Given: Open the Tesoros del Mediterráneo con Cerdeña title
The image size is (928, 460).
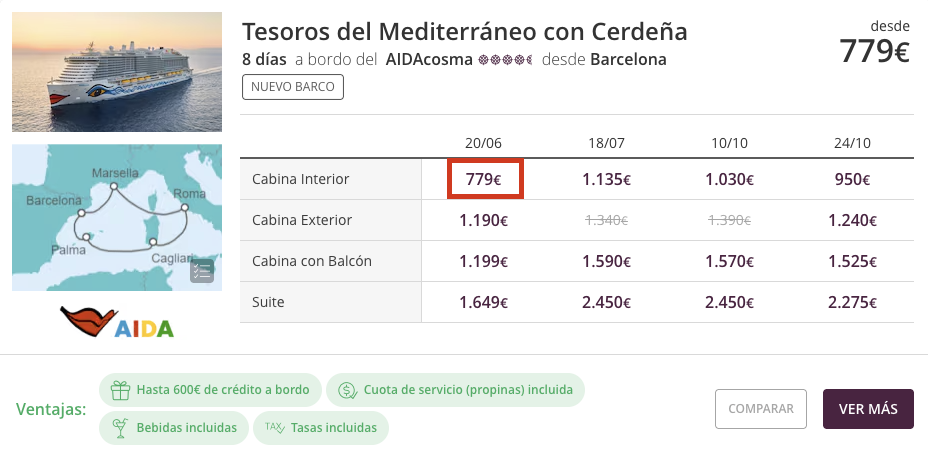Looking at the screenshot, I should tap(465, 31).
